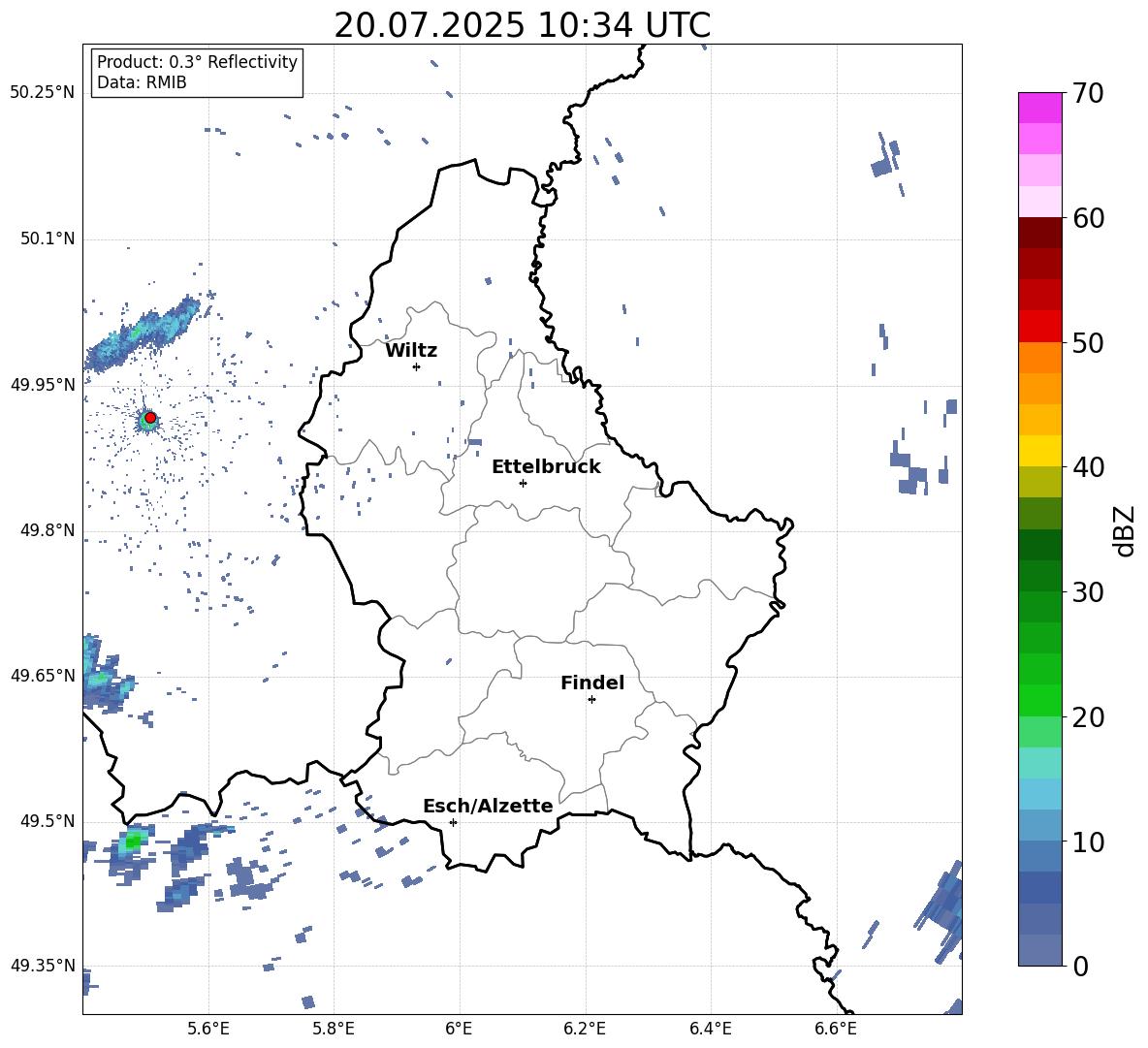Screen dimensions: 1148x1048
Task: Click the 6.4°E longitude label
Action: (710, 1030)
